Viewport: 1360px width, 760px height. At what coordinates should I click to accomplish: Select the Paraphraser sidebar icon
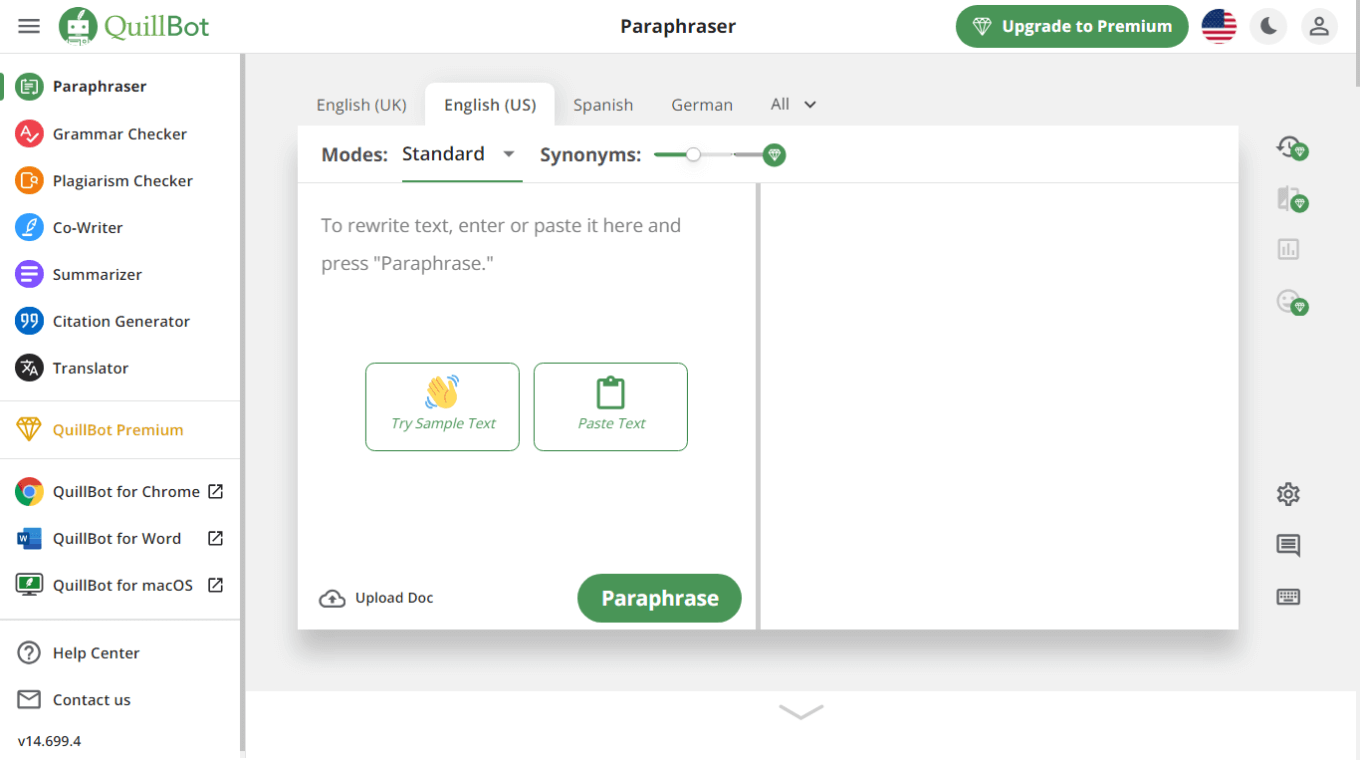(x=29, y=86)
